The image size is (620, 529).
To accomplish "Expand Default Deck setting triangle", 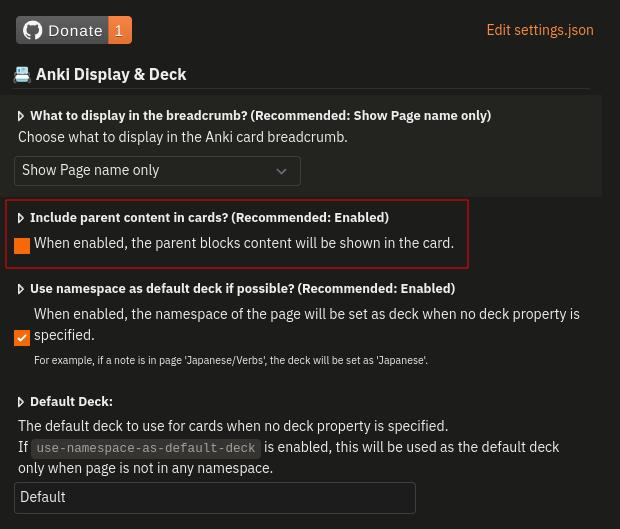I will (21, 402).
